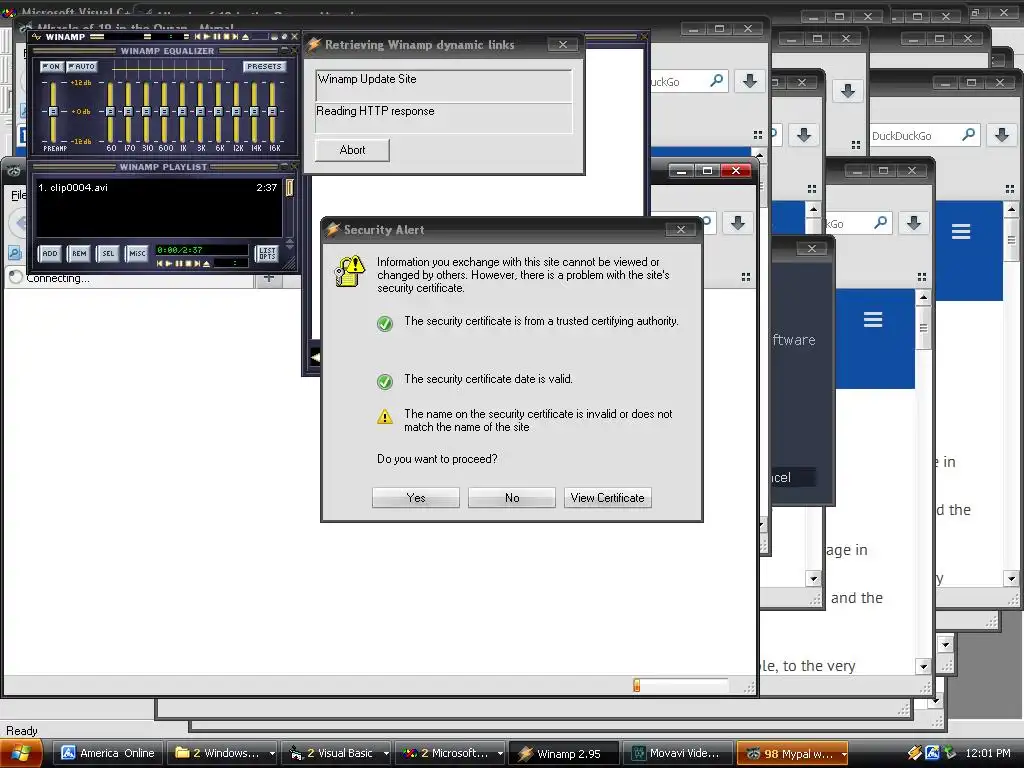Image resolution: width=1024 pixels, height=768 pixels.
Task: Click the 600 Hz equalizer slider handle
Action: (165, 112)
